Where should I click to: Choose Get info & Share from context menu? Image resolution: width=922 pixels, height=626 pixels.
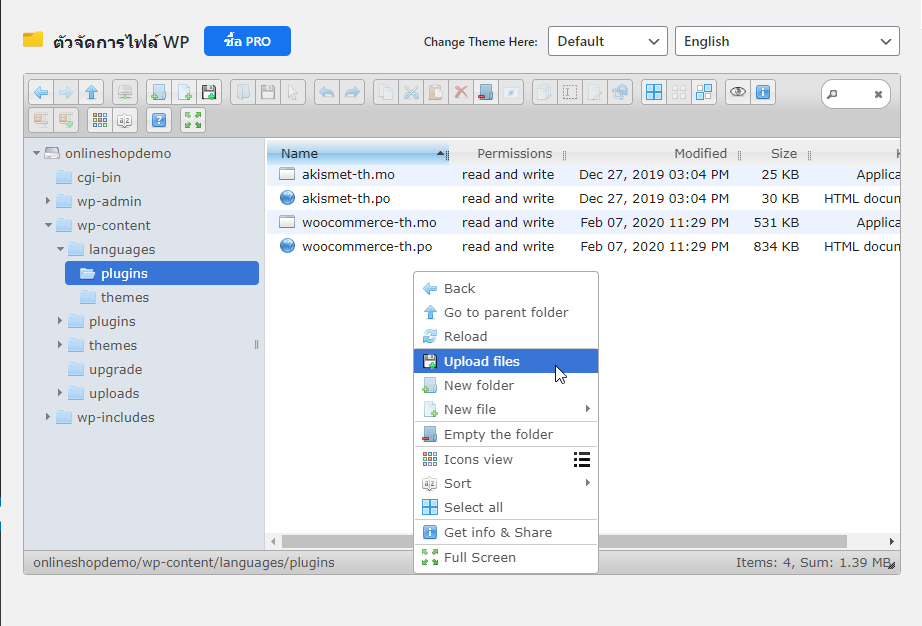pyautogui.click(x=506, y=532)
